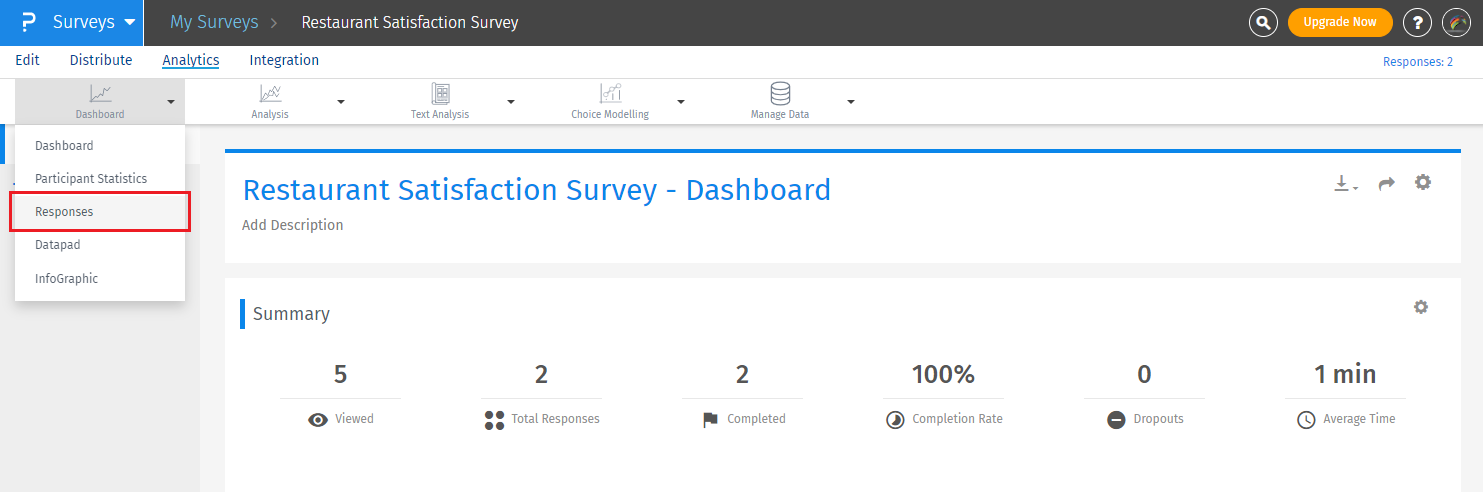1483x492 pixels.
Task: Choose Participant Statistics menu item
Action: click(x=91, y=178)
